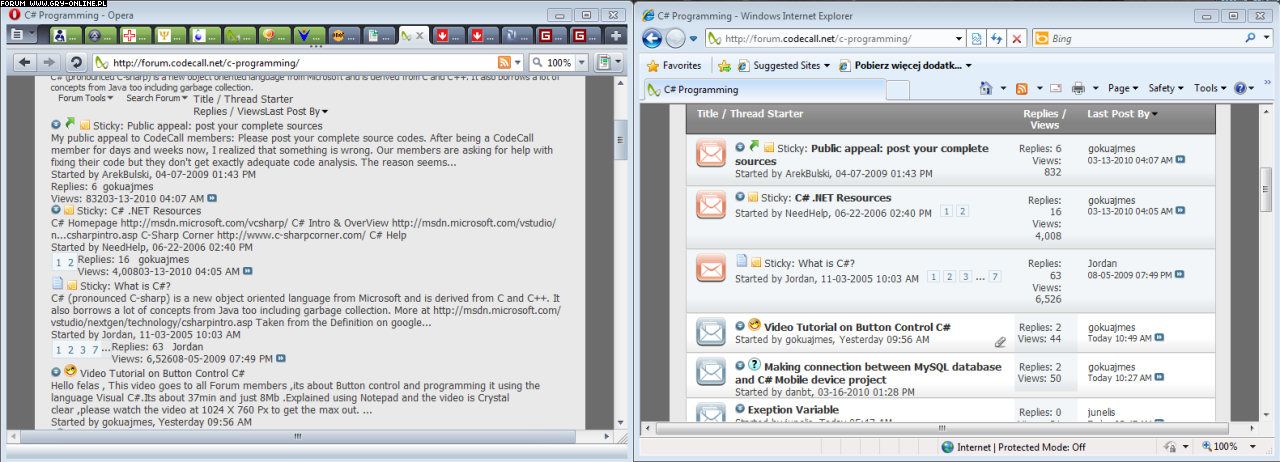The height and width of the screenshot is (462, 1280).
Task: Click the IE Help question mark icon
Action: [x=1240, y=88]
